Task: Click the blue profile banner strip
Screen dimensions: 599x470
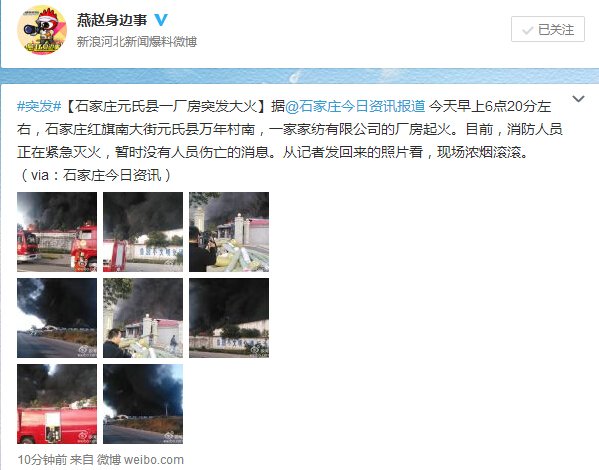Action: [x=300, y=76]
